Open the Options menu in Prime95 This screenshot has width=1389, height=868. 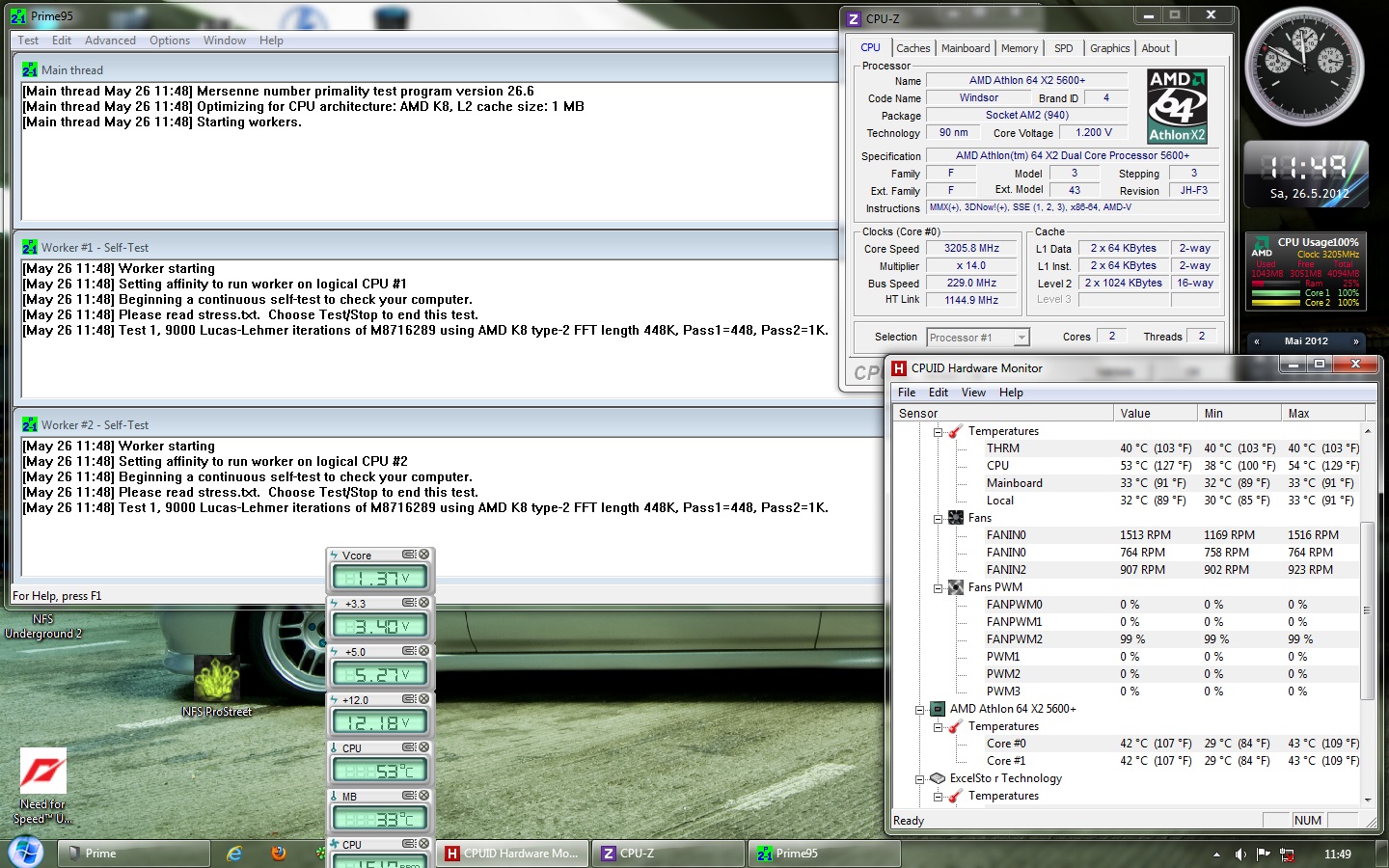[x=170, y=41]
